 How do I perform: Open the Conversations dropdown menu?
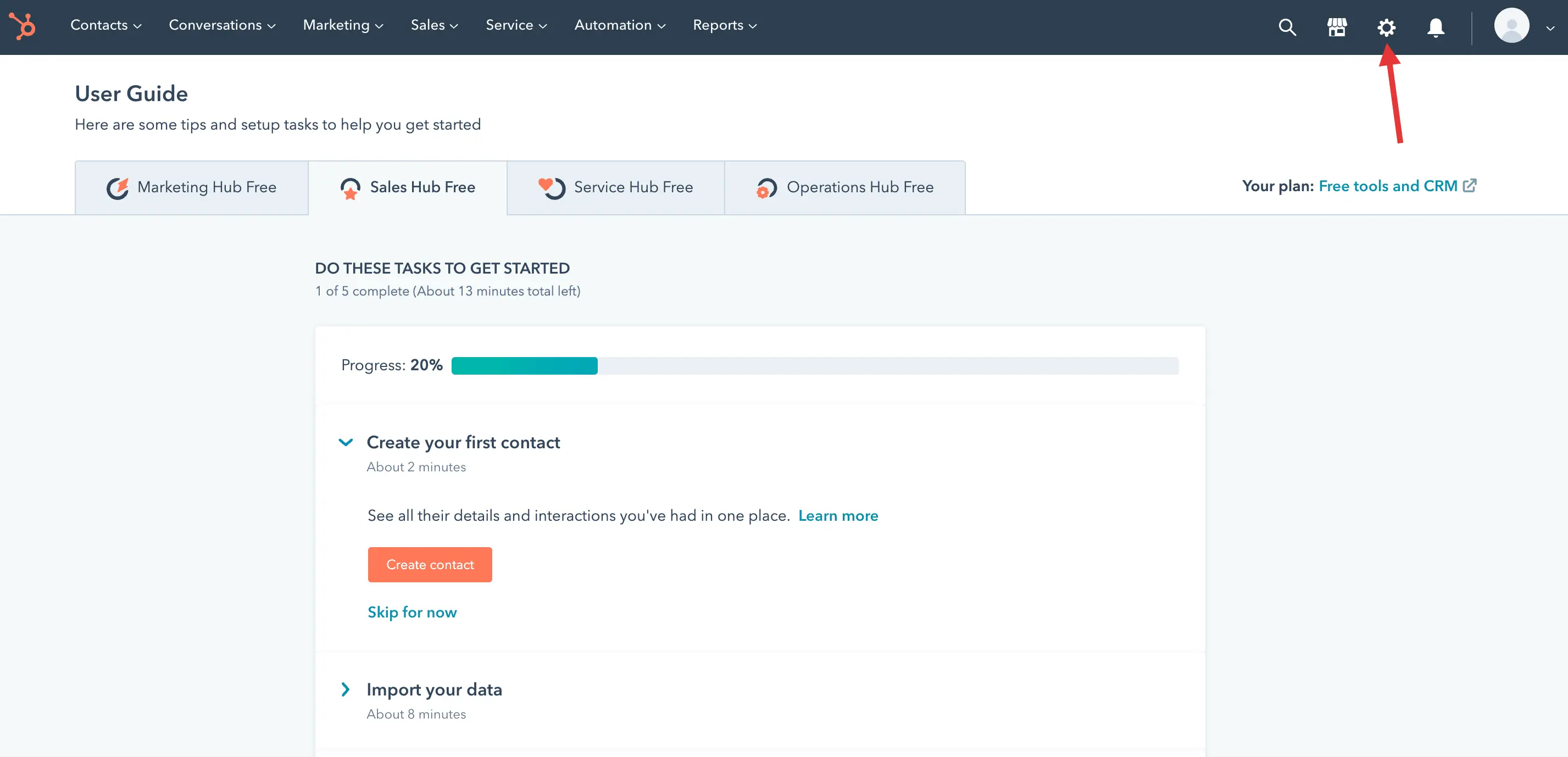point(222,25)
